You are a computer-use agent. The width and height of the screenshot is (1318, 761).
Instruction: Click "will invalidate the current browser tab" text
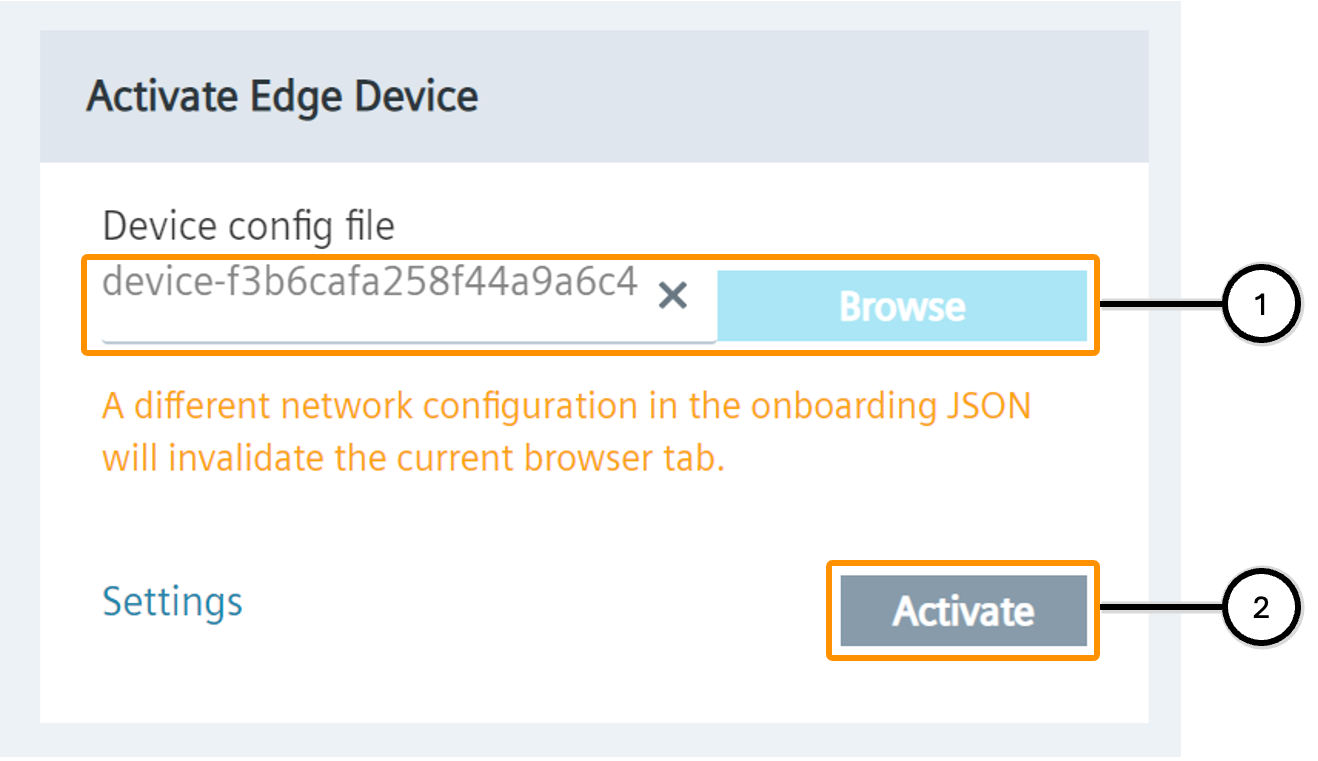(412, 458)
